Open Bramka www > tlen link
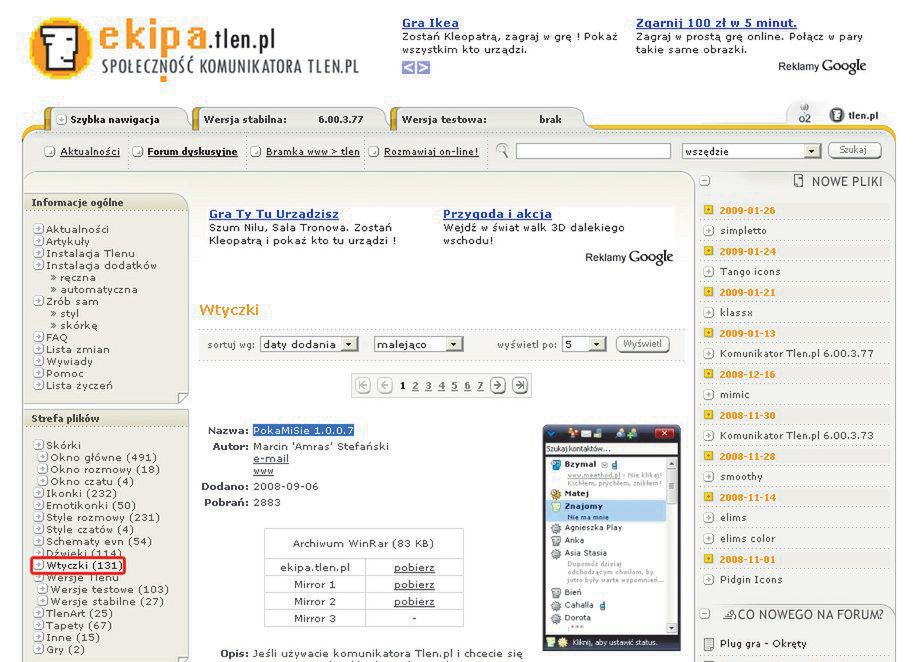This screenshot has width=917, height=662. [x=313, y=151]
